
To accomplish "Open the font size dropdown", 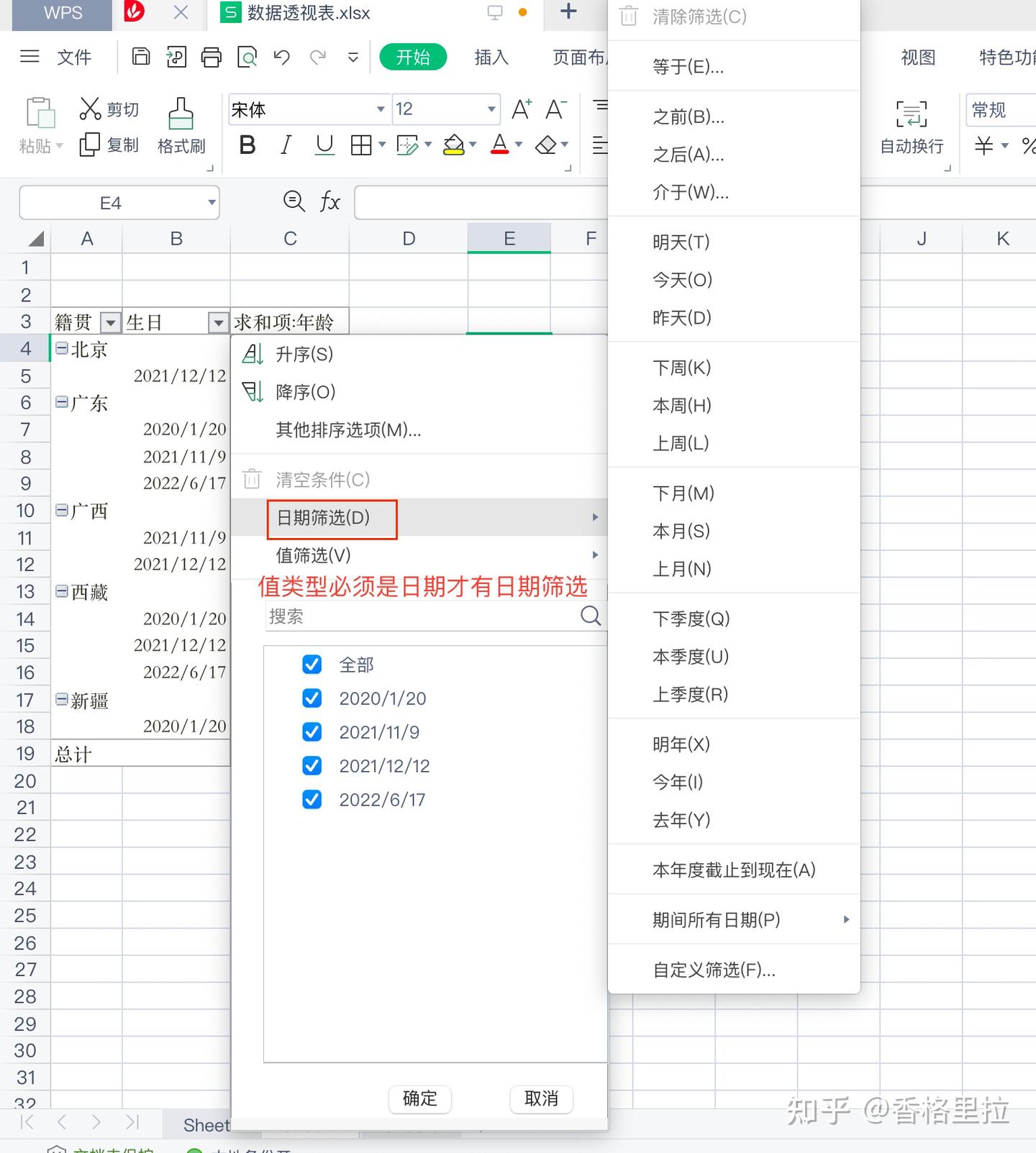I will coord(491,109).
